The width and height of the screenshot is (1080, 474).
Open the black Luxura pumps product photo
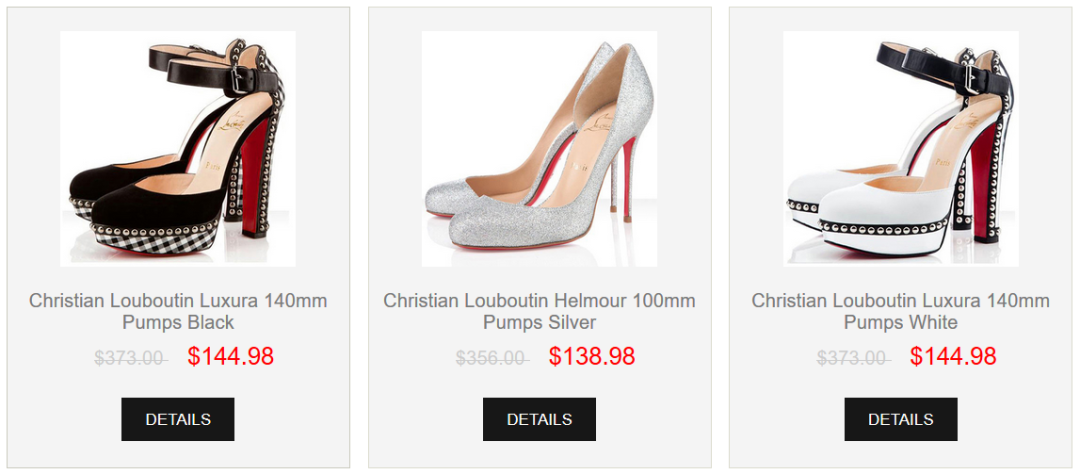pos(178,148)
